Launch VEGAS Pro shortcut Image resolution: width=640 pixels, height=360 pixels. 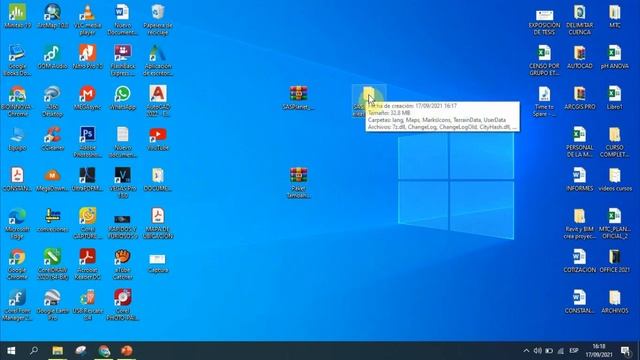coord(122,183)
